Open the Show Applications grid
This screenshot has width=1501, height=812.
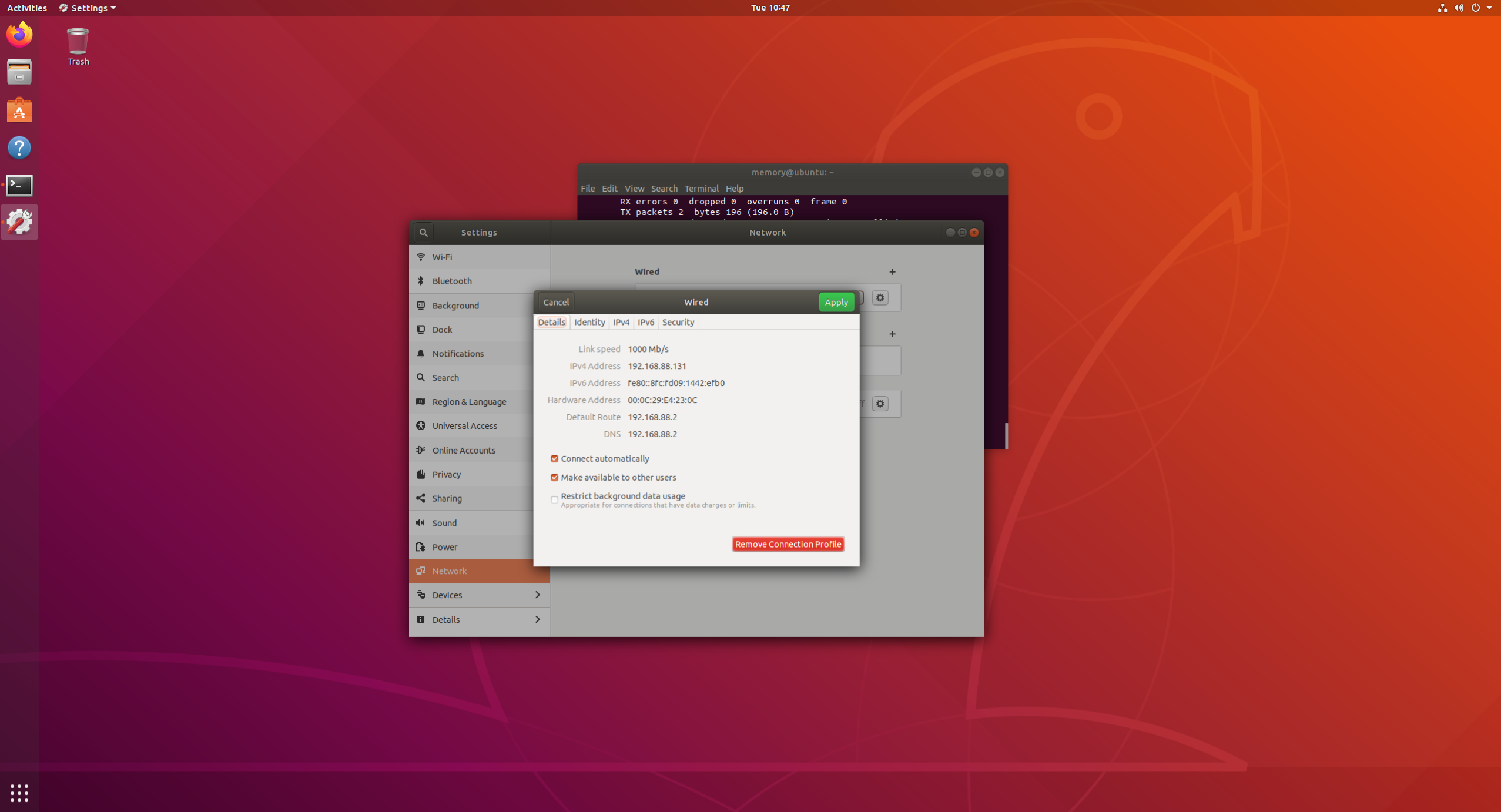pos(19,793)
